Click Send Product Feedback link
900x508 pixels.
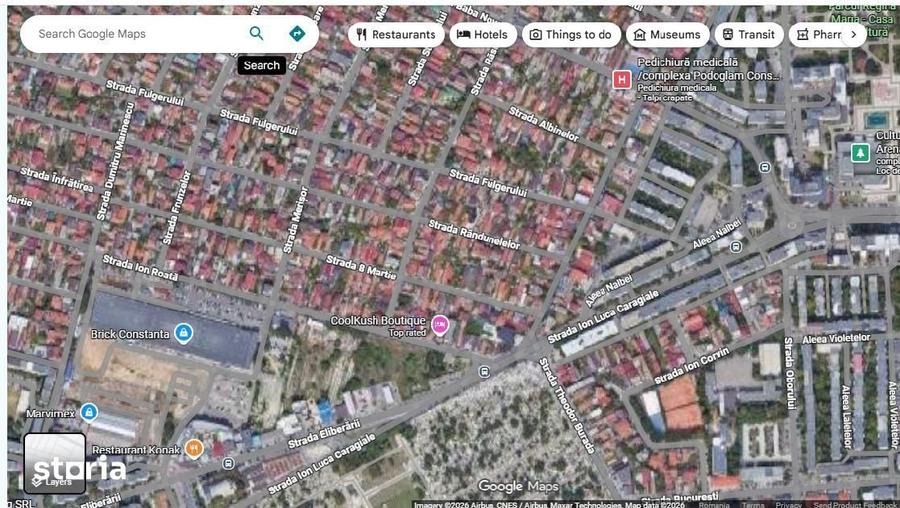point(855,505)
